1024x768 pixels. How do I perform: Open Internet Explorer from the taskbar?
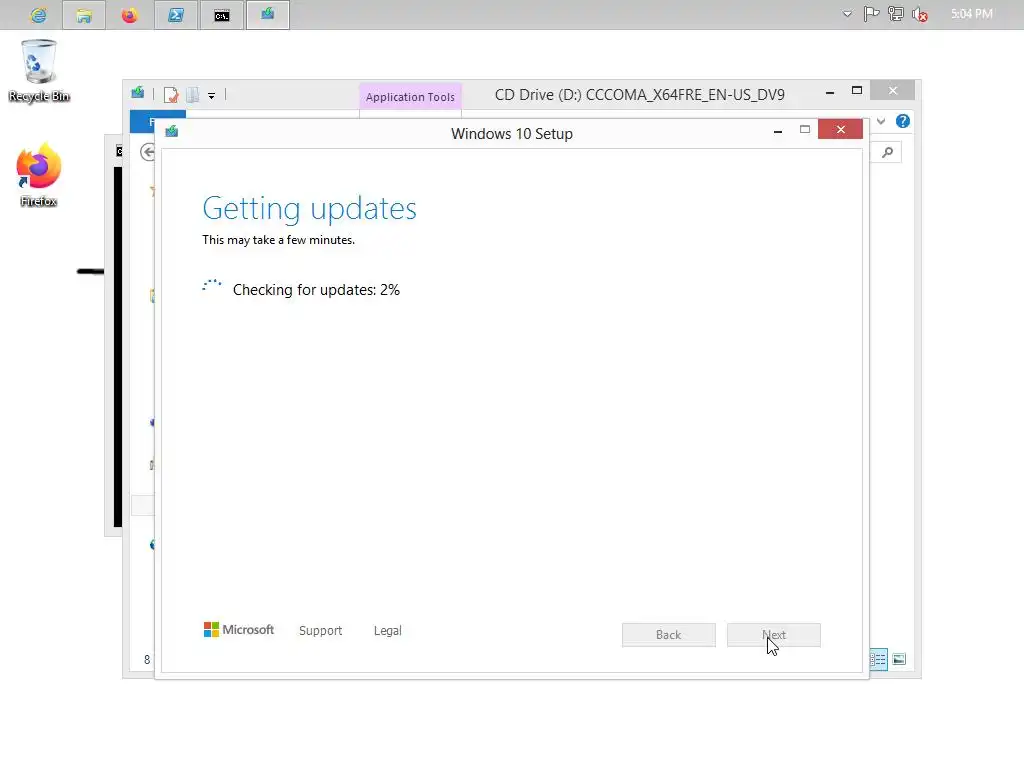click(39, 14)
